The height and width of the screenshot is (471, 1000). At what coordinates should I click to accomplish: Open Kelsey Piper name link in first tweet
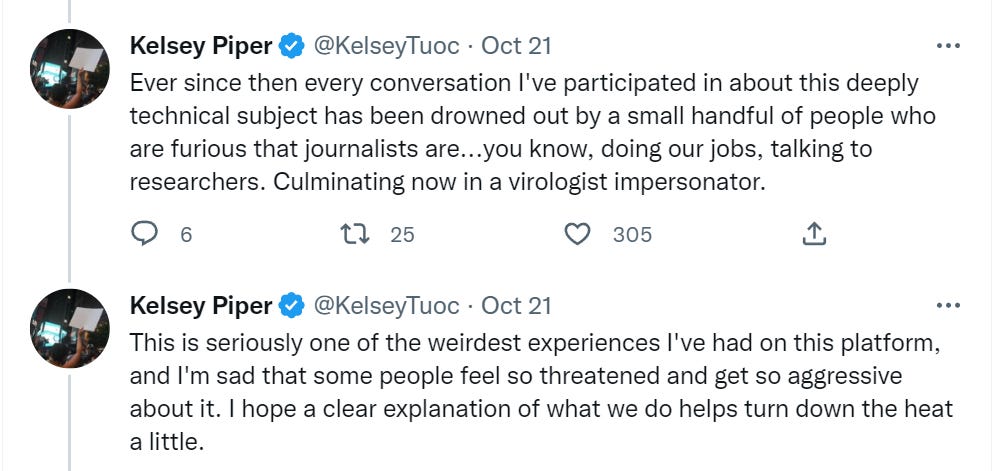point(200,46)
